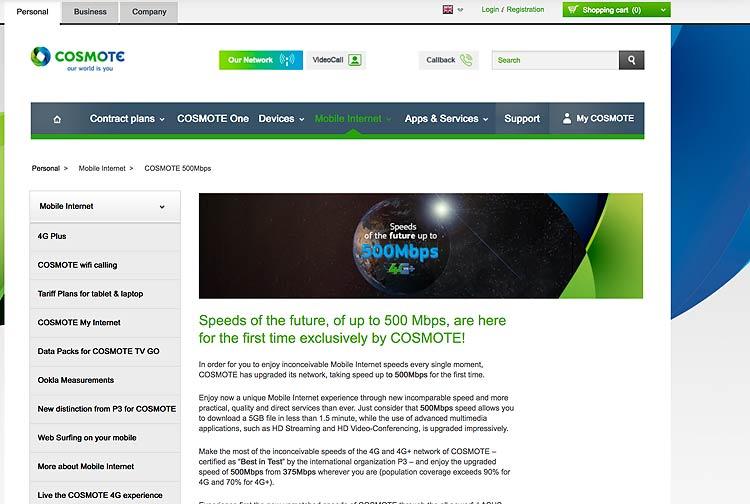Click the 500Mbps banner image
This screenshot has height=504, width=750.
click(421, 246)
